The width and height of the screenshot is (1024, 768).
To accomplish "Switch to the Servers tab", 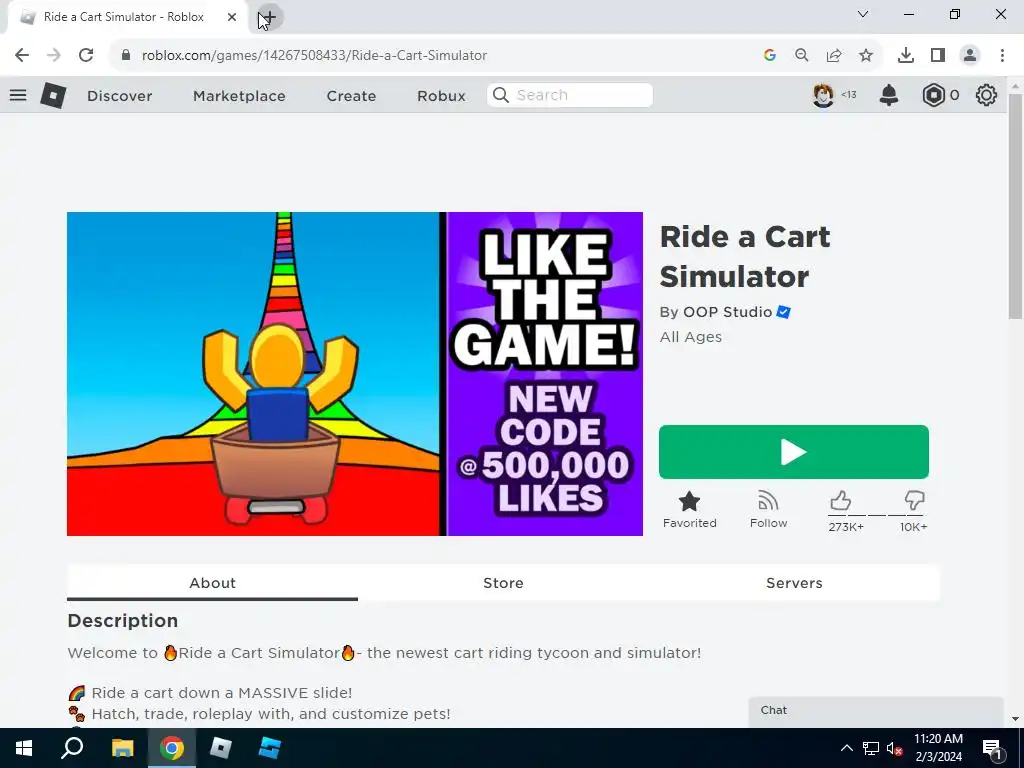I will (794, 583).
